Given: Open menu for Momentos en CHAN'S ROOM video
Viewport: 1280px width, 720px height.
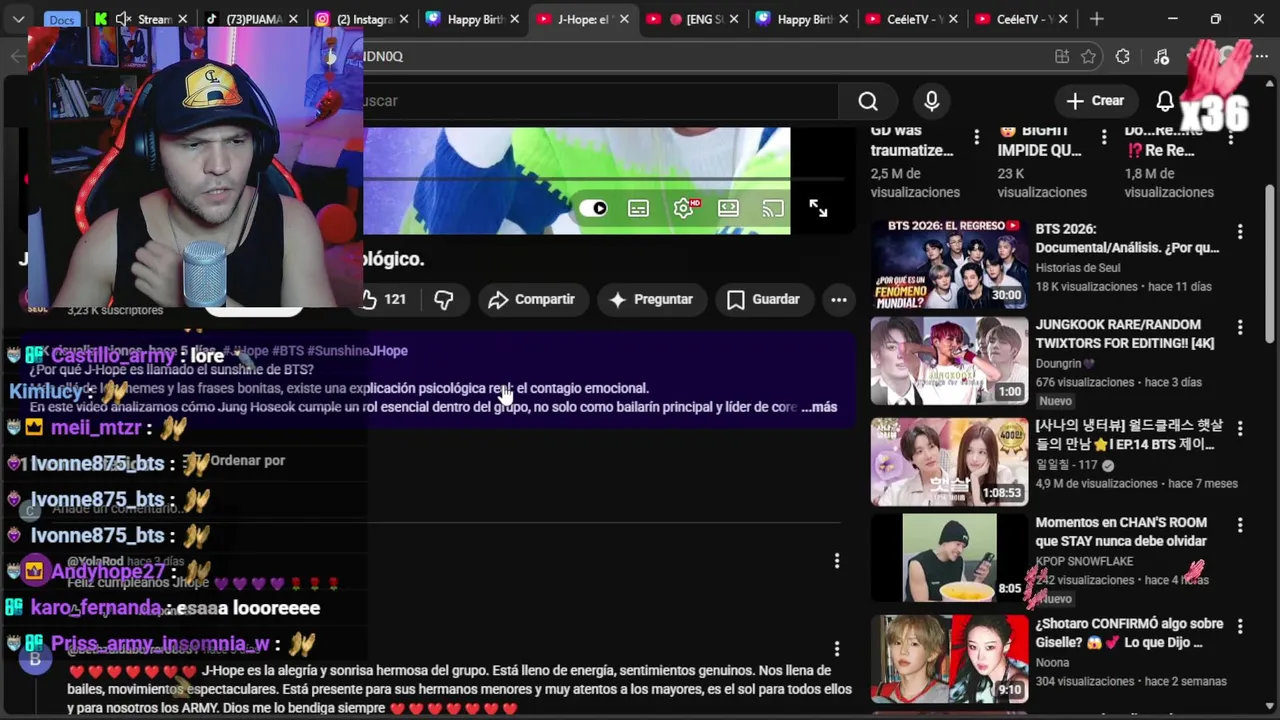Looking at the screenshot, I should pyautogui.click(x=1240, y=525).
